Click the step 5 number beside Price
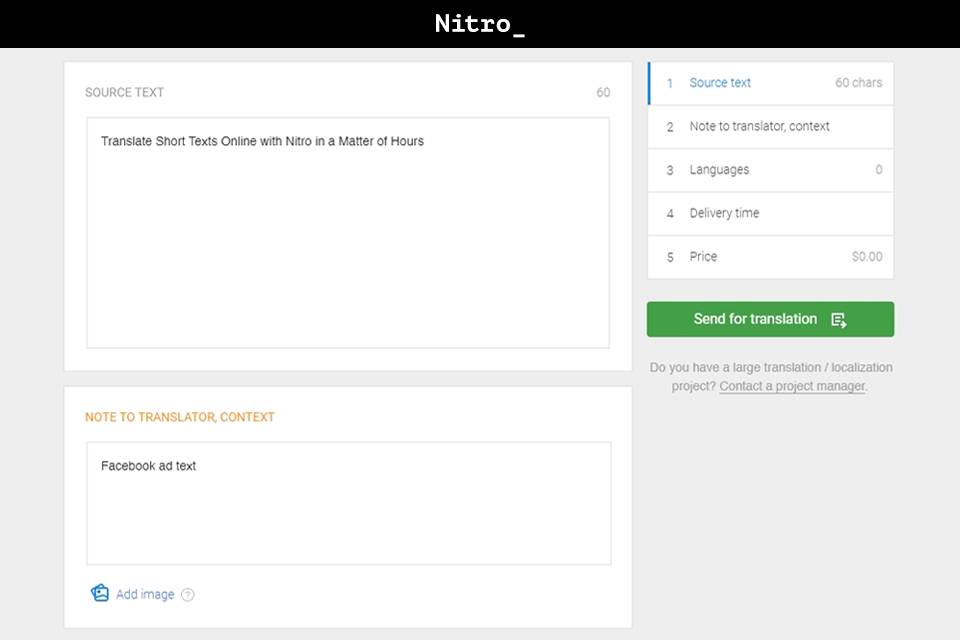Image resolution: width=960 pixels, height=640 pixels. [669, 257]
